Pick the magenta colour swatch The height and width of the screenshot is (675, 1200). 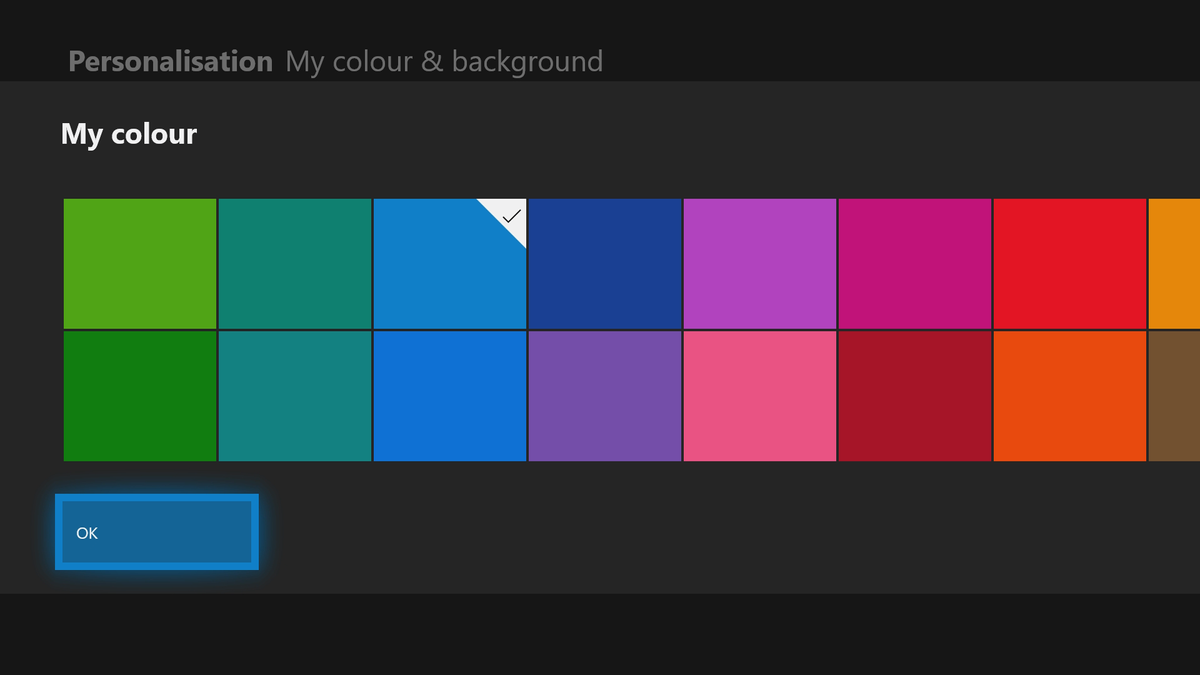click(915, 263)
